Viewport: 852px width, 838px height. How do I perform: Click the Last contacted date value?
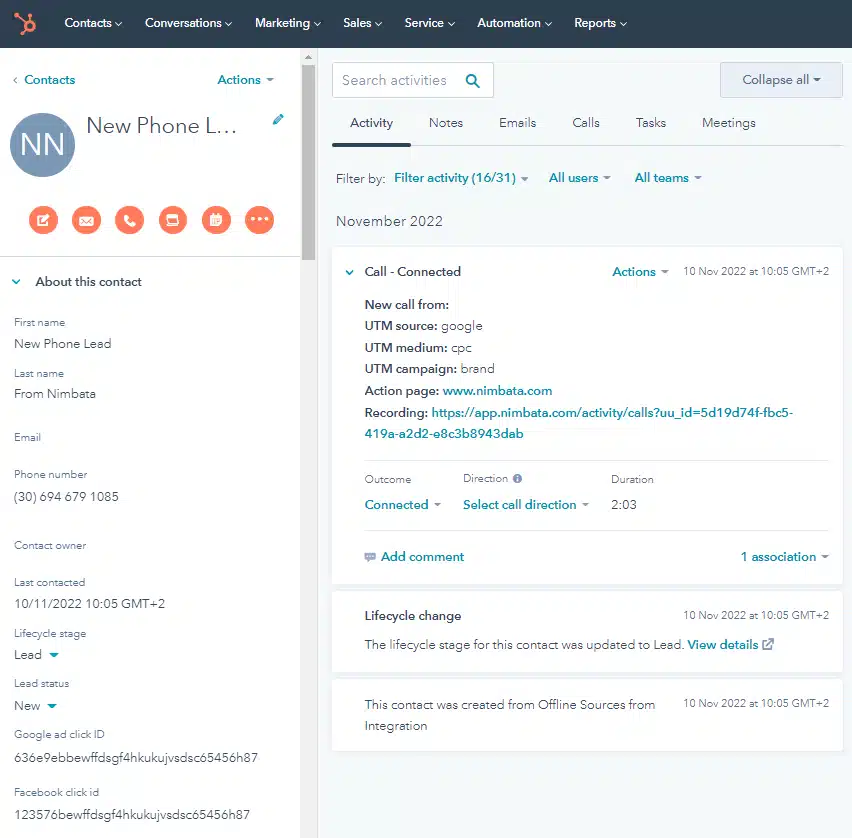[89, 604]
